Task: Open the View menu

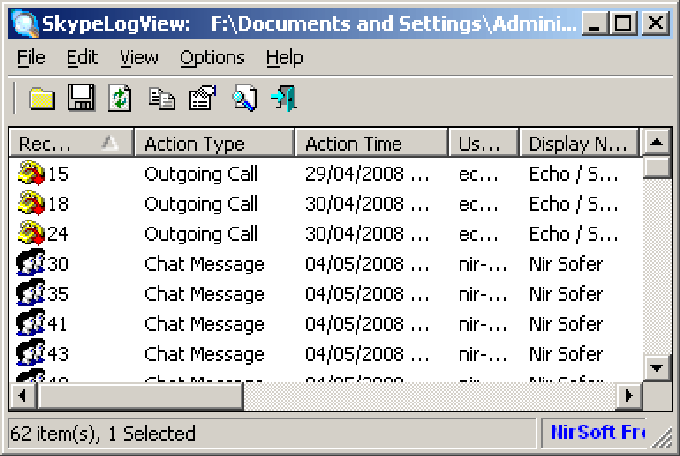Action: (139, 58)
